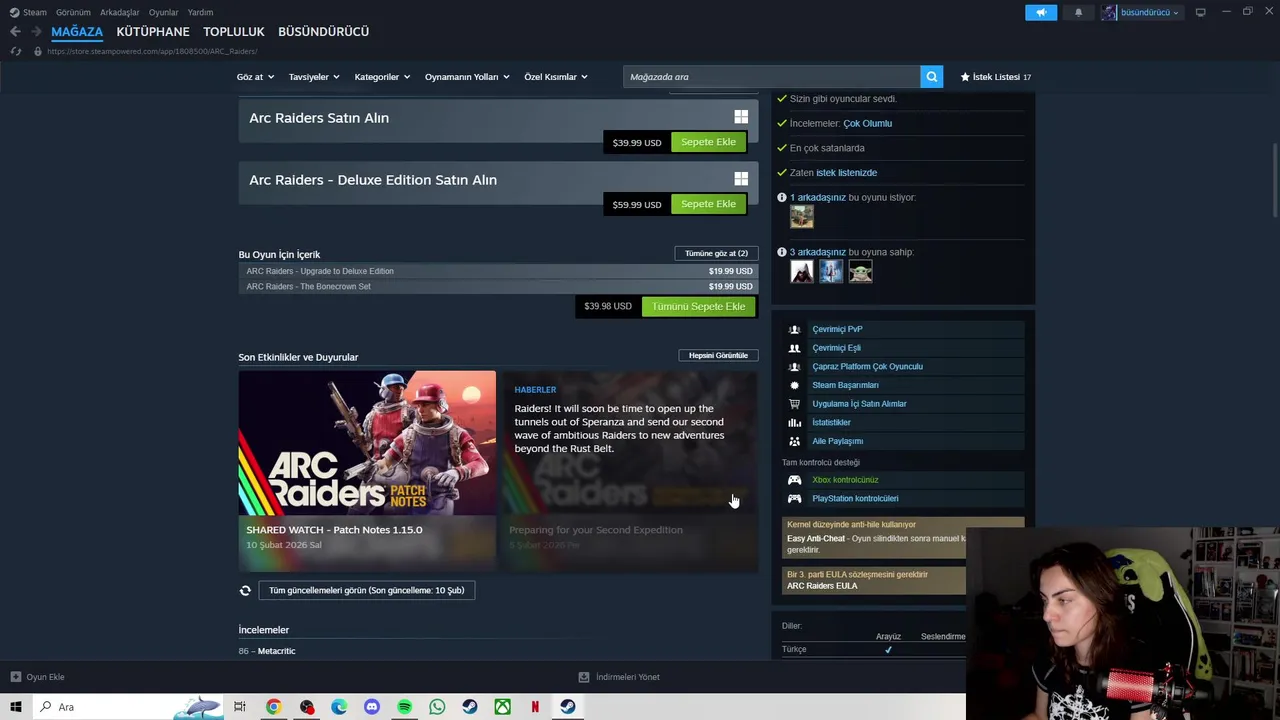Click Windows platform icon on Arc Raiders
1280x720 pixels.
(741, 117)
